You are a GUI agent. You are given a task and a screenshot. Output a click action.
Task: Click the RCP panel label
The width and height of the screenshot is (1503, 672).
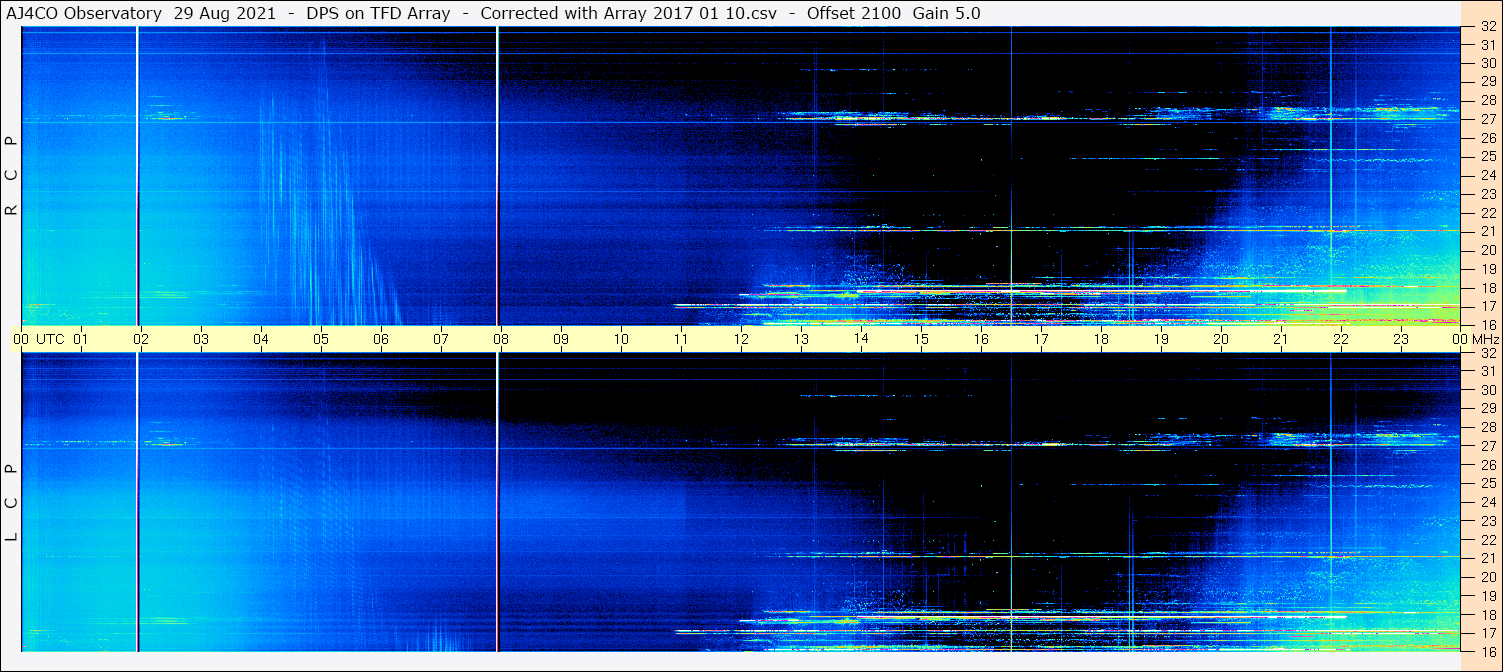coord(12,176)
